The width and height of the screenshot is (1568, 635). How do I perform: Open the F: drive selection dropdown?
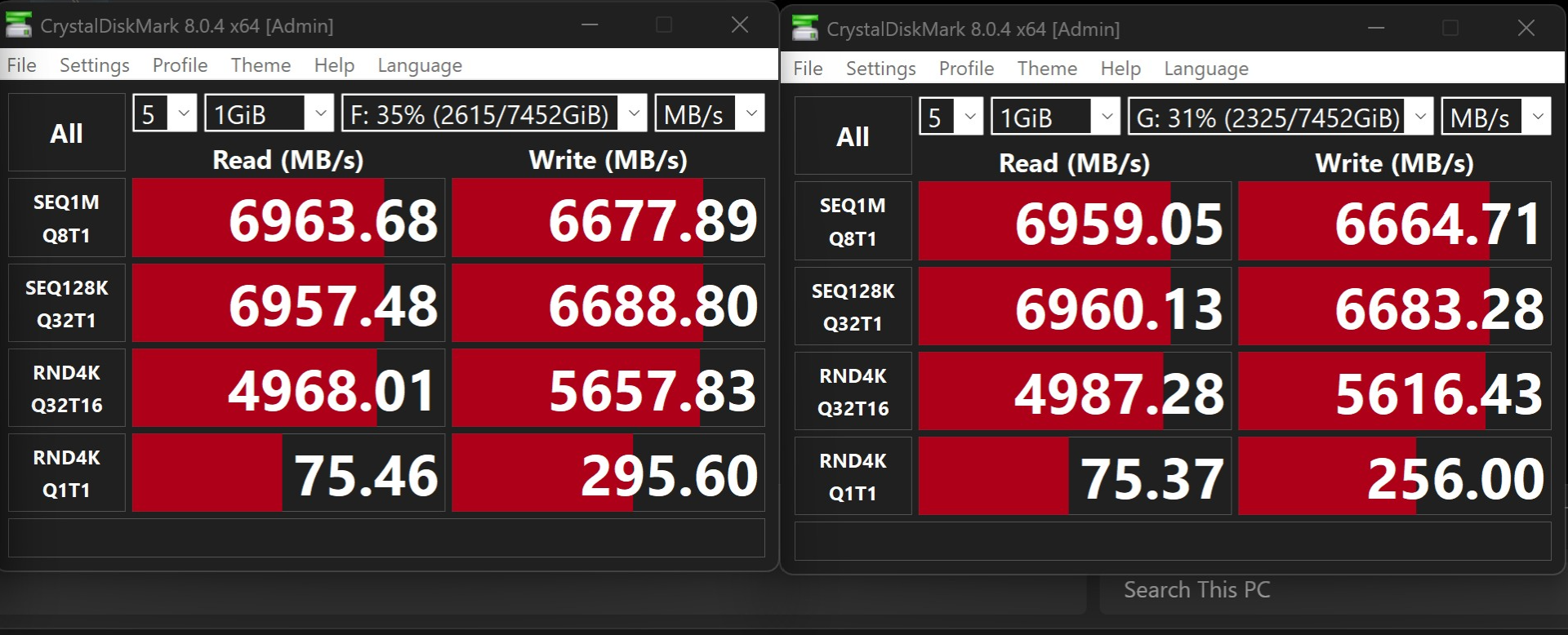pos(494,113)
